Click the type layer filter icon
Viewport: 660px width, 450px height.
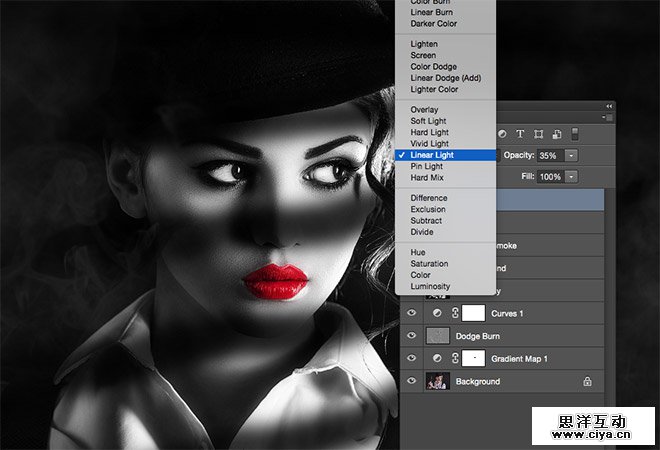[520, 134]
